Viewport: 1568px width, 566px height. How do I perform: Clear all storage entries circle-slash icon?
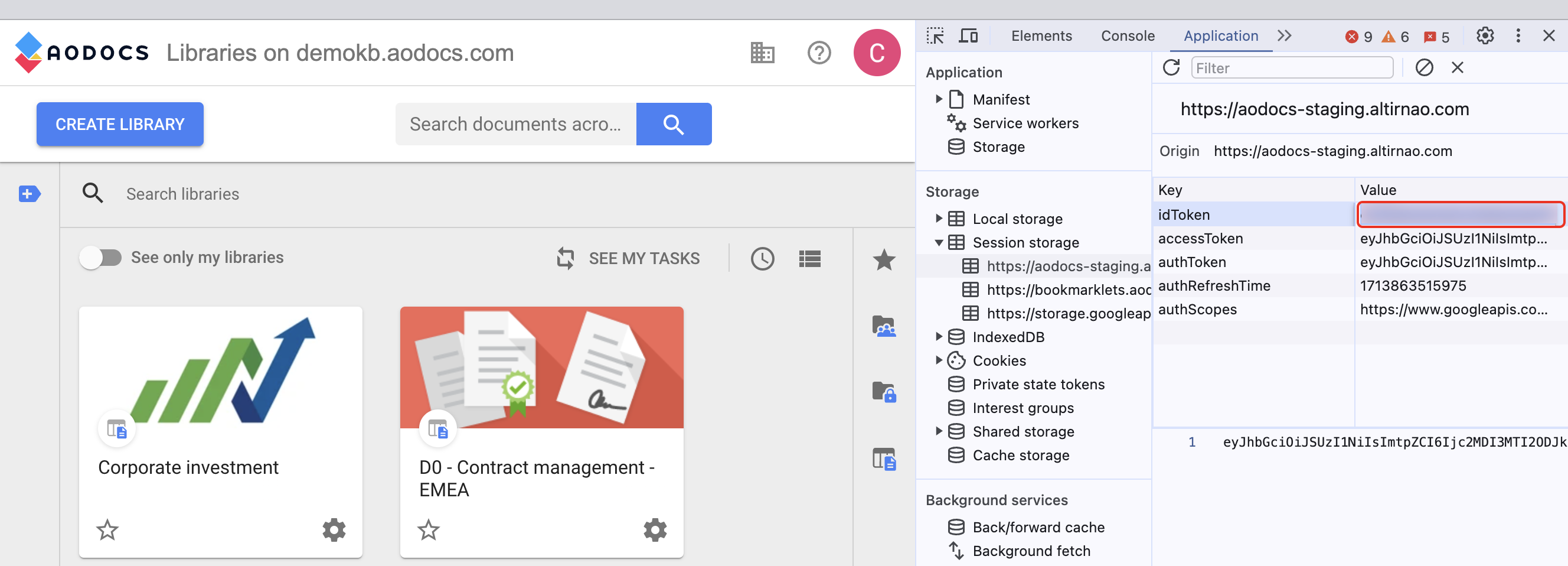tap(1425, 67)
